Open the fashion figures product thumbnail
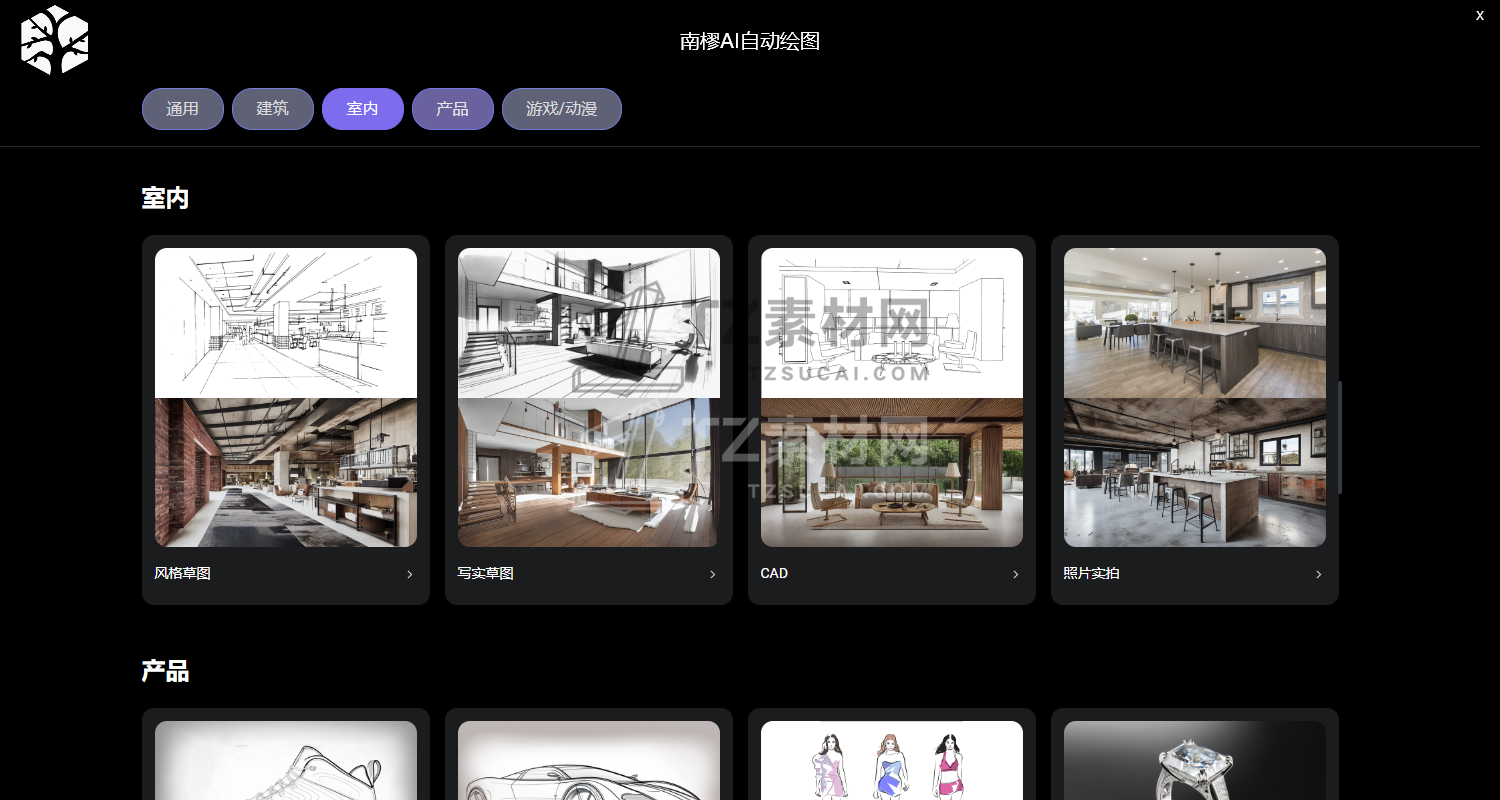Viewport: 1500px width, 800px height. click(x=892, y=761)
